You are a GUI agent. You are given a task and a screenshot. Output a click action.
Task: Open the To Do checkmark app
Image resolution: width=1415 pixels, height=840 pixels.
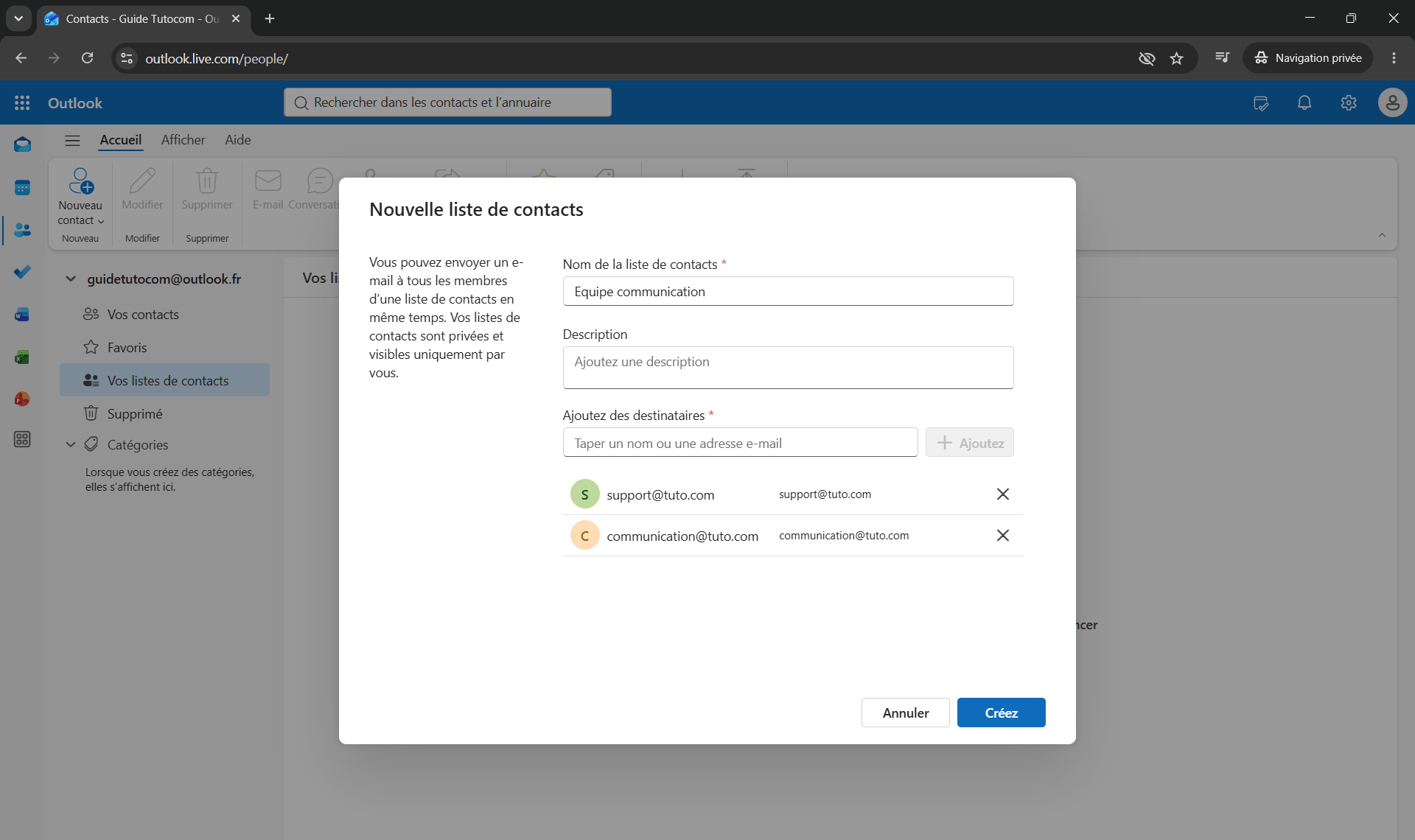pos(22,272)
